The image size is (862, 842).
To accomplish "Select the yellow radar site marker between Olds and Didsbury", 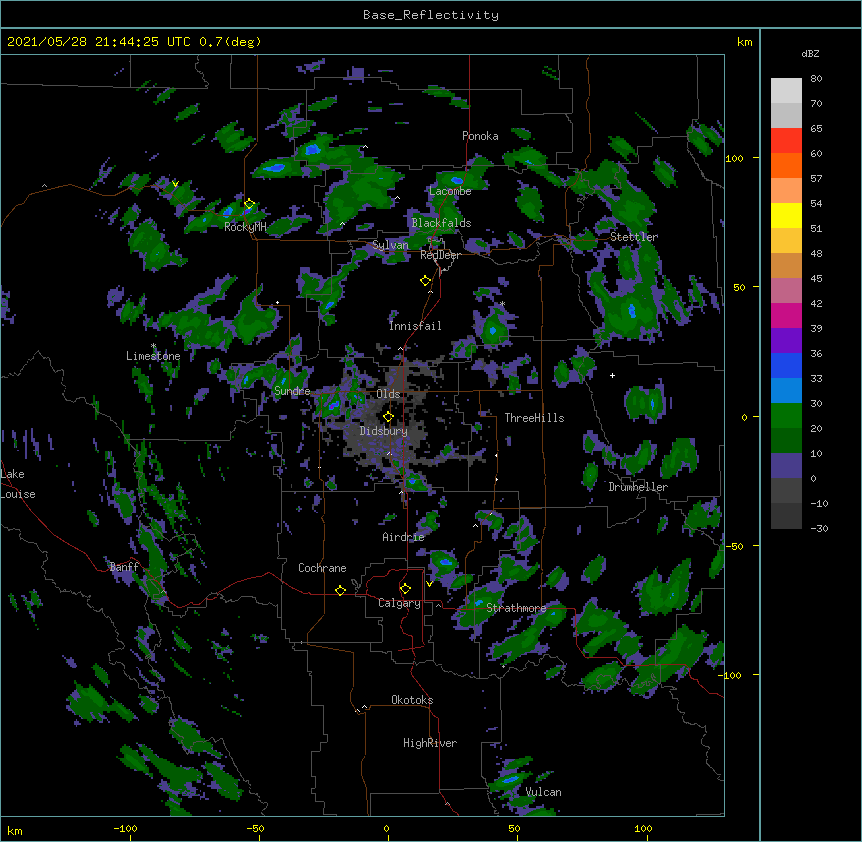I will point(388,417).
